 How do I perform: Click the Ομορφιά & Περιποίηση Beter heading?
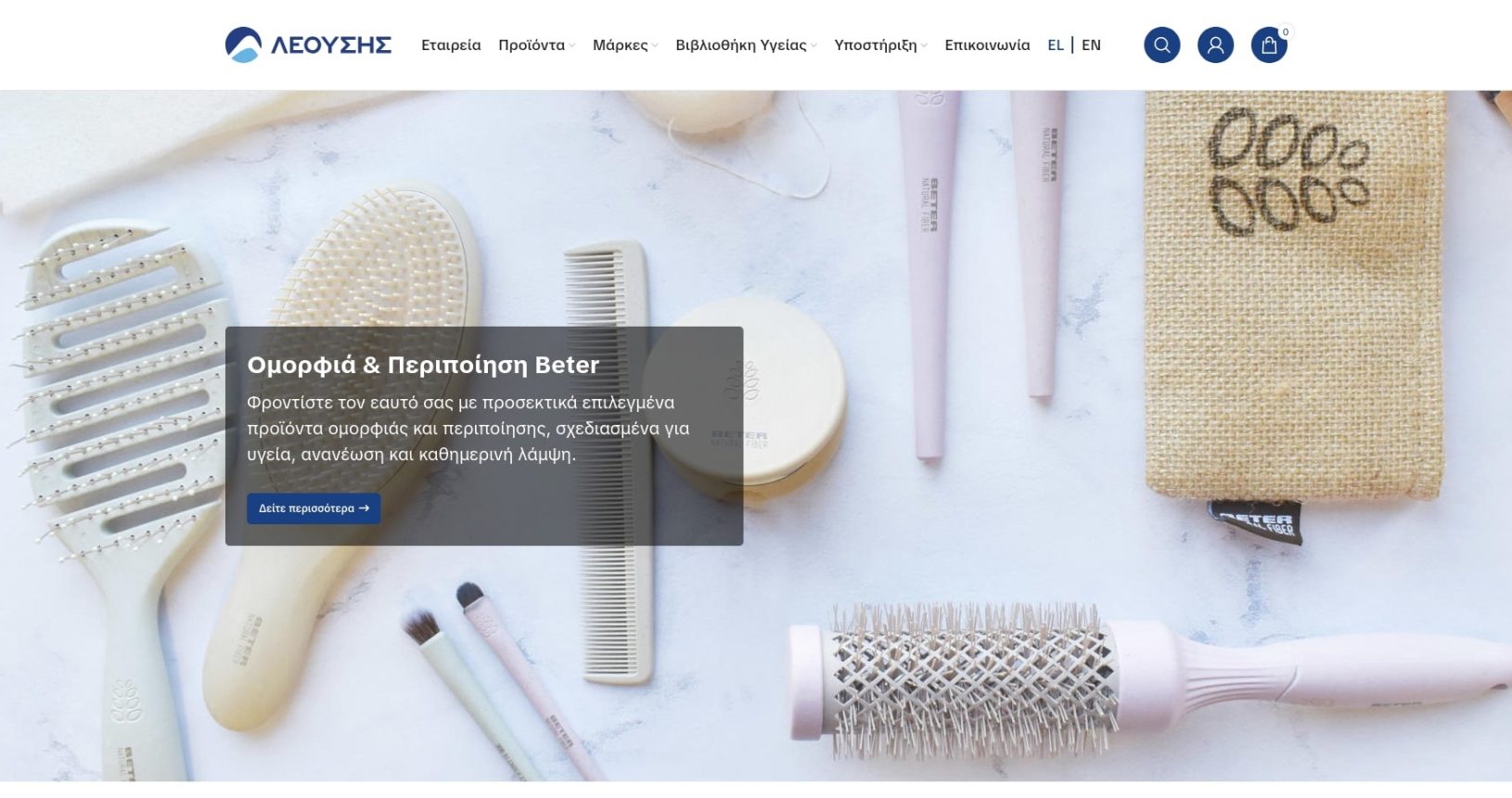pyautogui.click(x=423, y=365)
